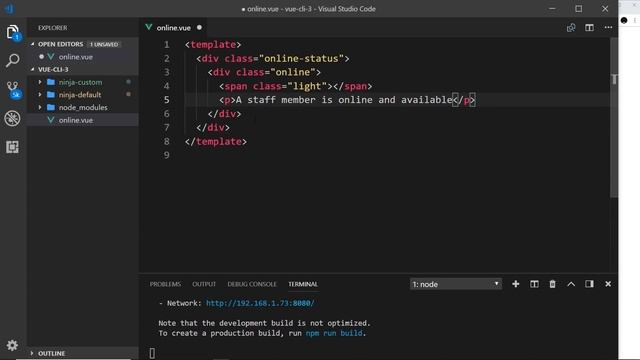Click the ninja-default folder icon

pos(51,95)
